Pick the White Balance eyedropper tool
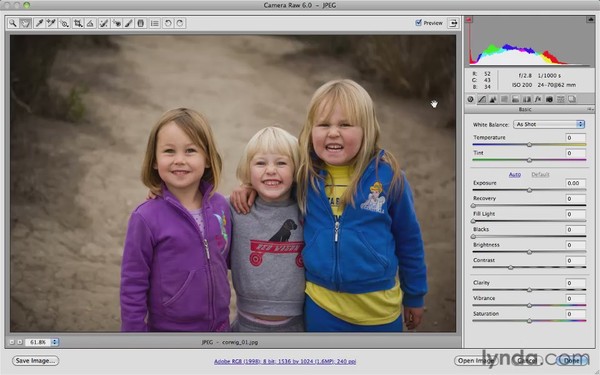Viewport: 600px width, 375px height. coord(39,23)
